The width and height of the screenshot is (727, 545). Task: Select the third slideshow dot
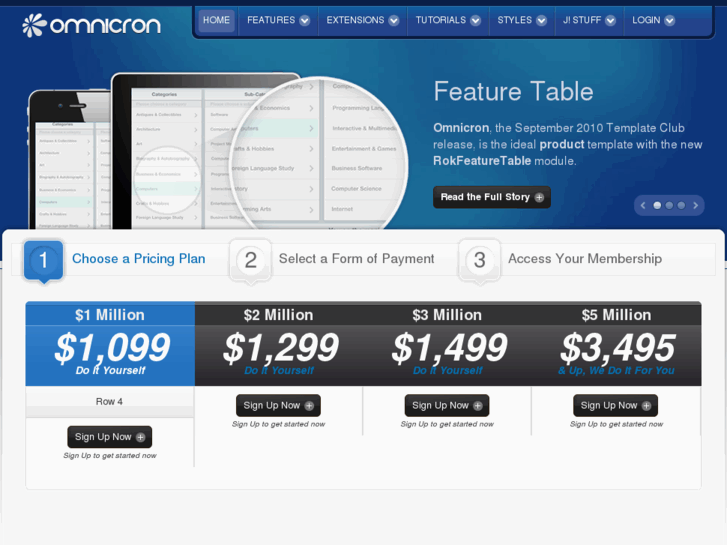click(x=681, y=205)
